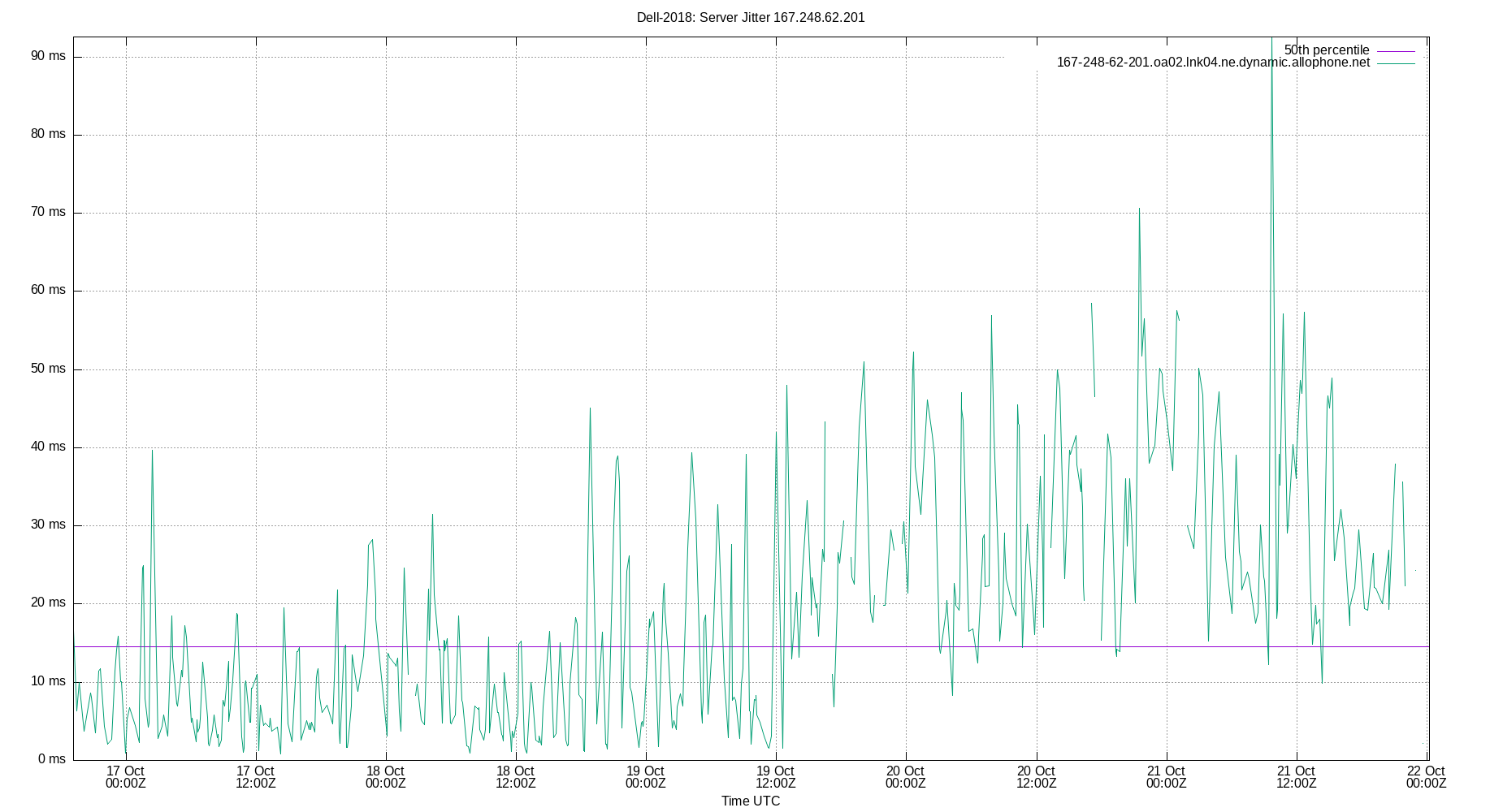Click the '90 ms' y-axis label
1503x812 pixels.
(x=48, y=56)
